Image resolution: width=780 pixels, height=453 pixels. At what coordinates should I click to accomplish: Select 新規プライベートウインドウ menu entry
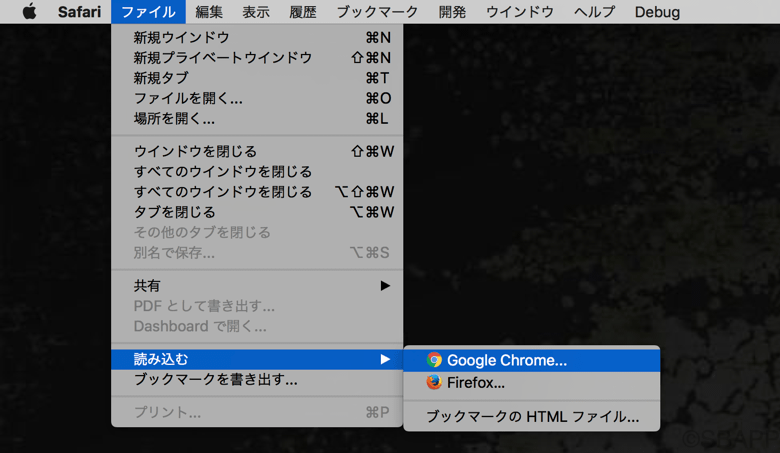[x=222, y=58]
